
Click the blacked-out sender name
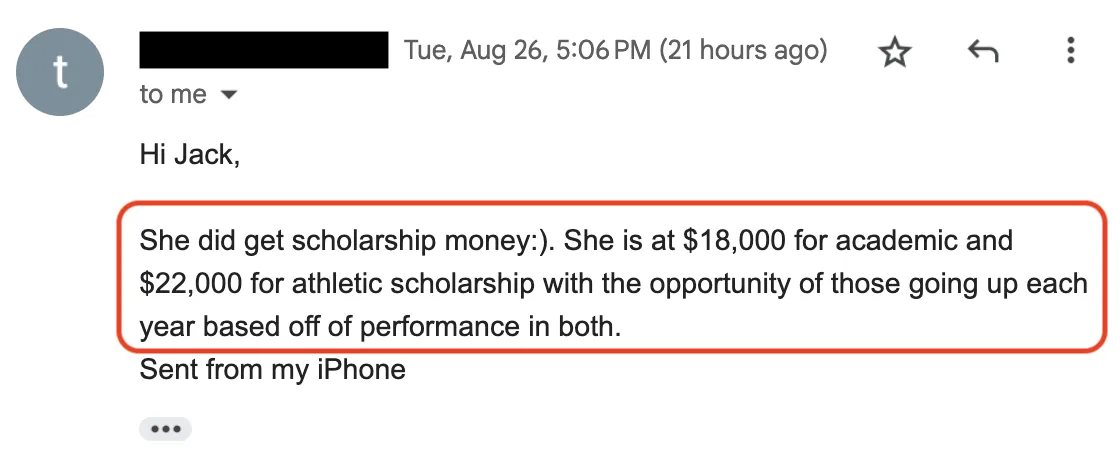[264, 50]
